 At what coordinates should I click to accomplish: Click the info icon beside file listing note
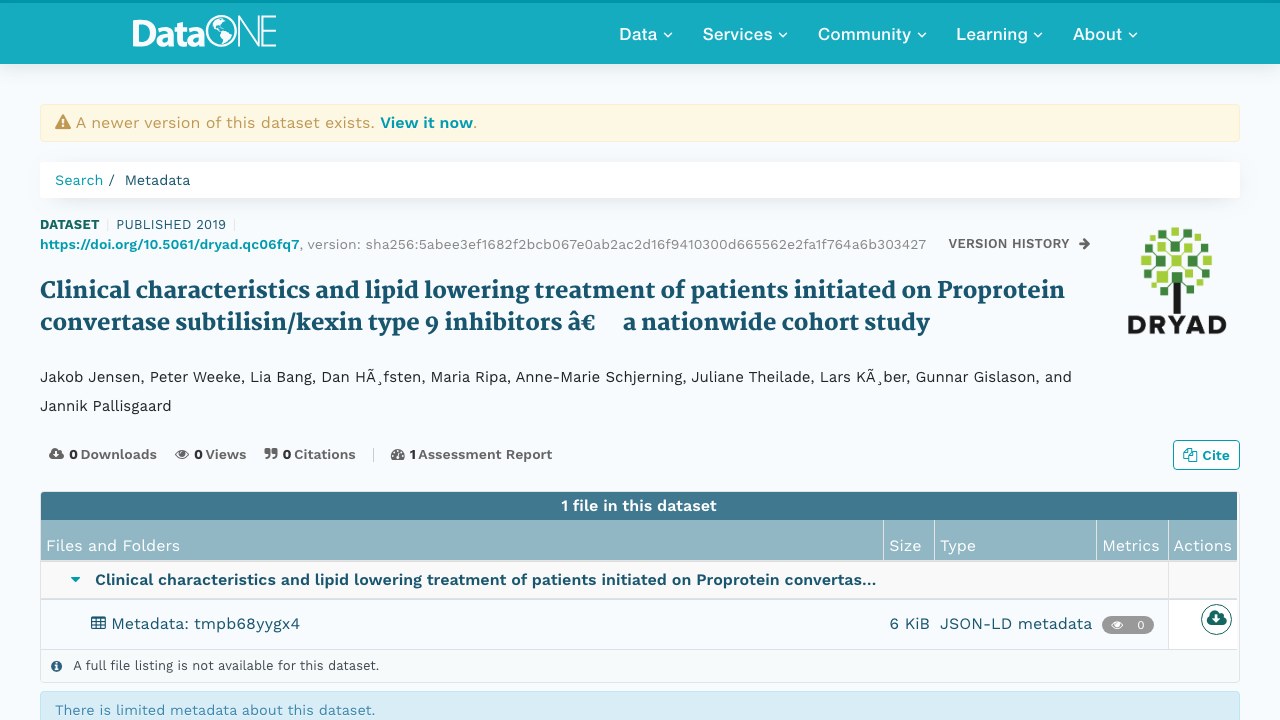click(x=57, y=665)
